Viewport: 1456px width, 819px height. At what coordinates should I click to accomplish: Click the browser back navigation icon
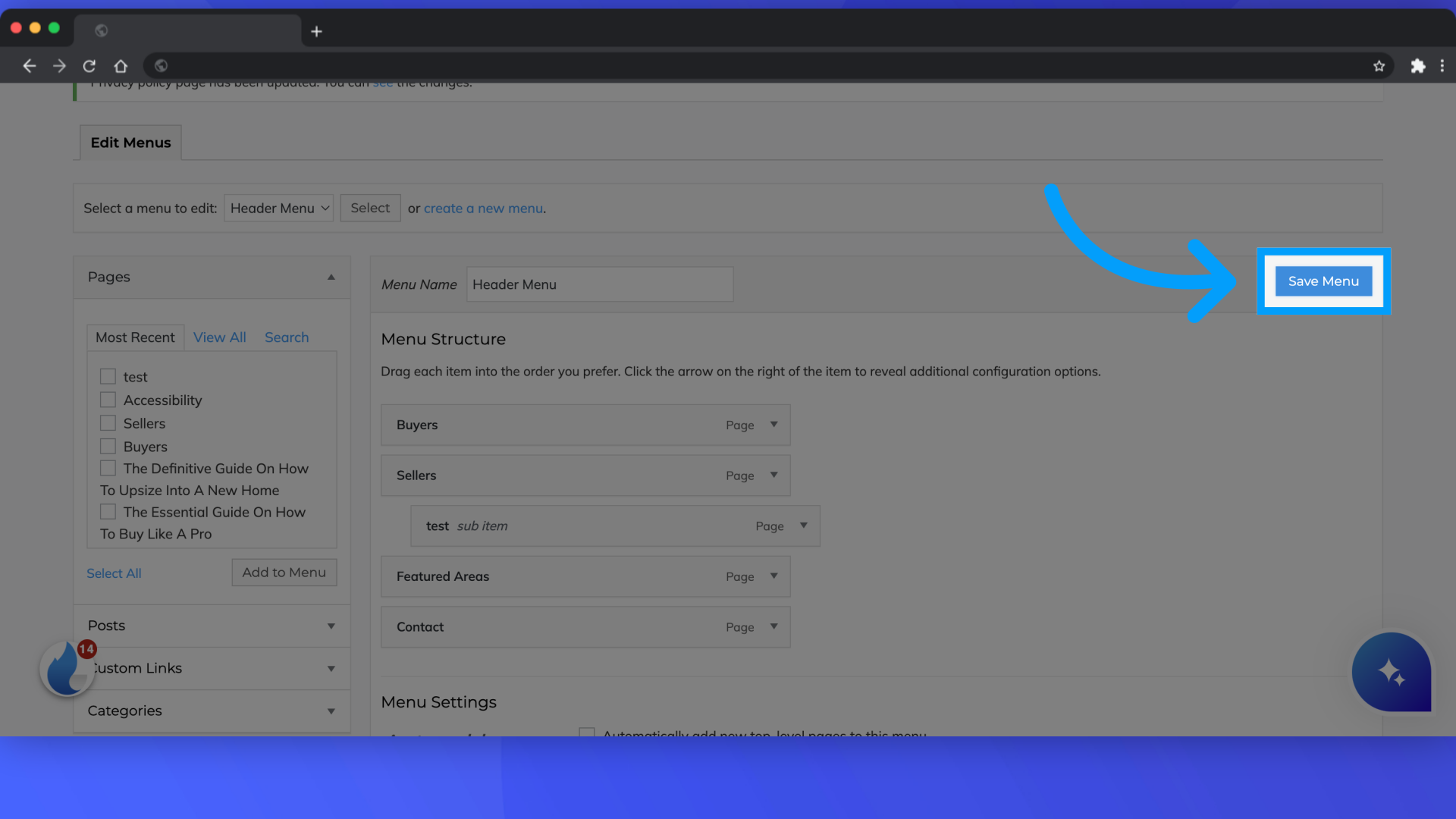coord(29,66)
